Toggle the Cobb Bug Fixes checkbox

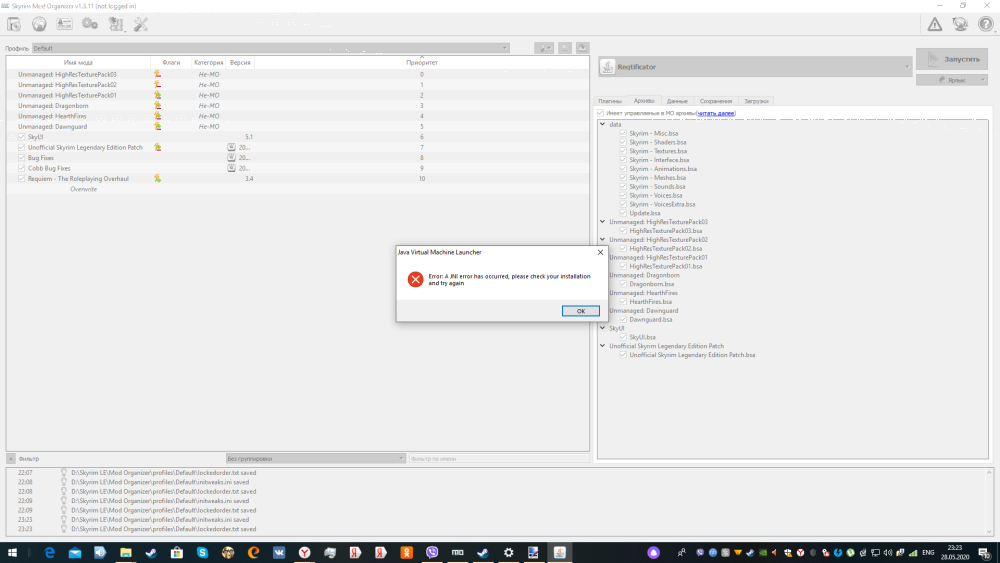point(22,168)
